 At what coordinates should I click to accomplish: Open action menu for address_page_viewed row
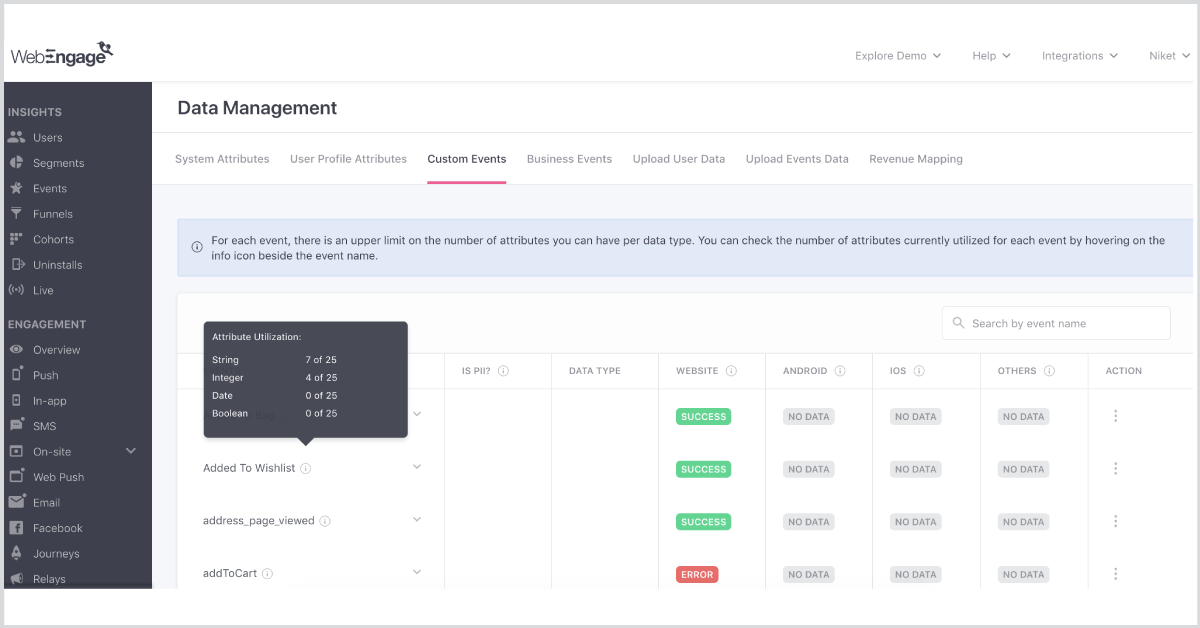1116,521
